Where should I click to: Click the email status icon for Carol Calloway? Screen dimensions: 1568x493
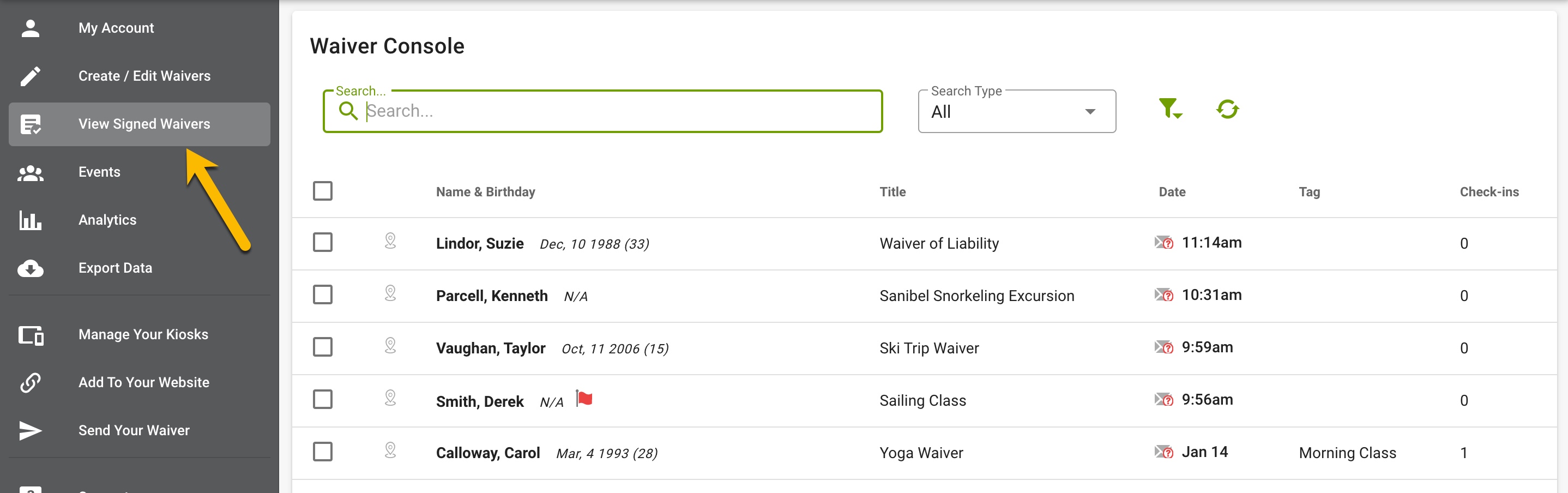[x=1164, y=452]
